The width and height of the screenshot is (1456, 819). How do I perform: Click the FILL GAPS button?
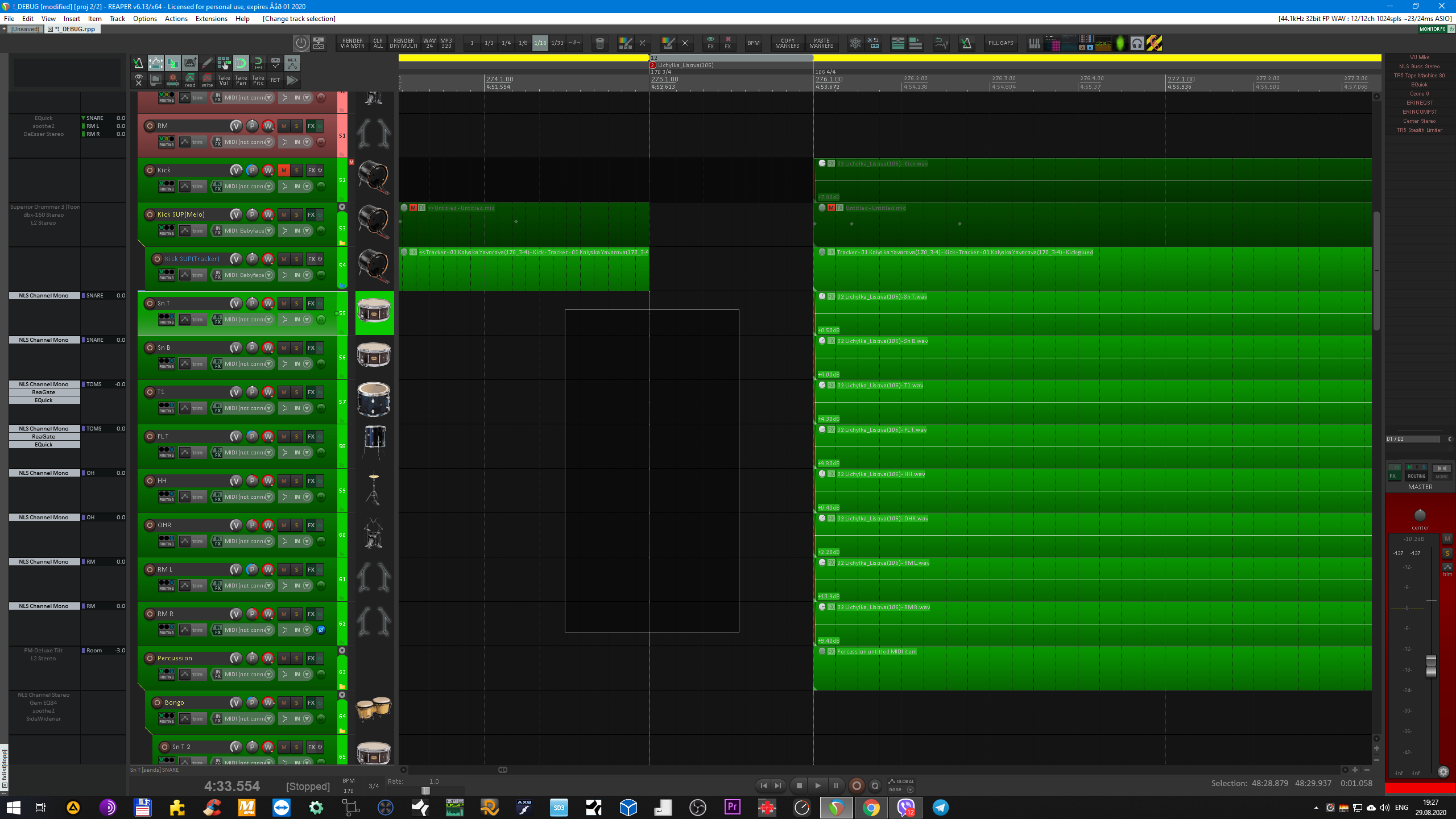click(x=1000, y=43)
